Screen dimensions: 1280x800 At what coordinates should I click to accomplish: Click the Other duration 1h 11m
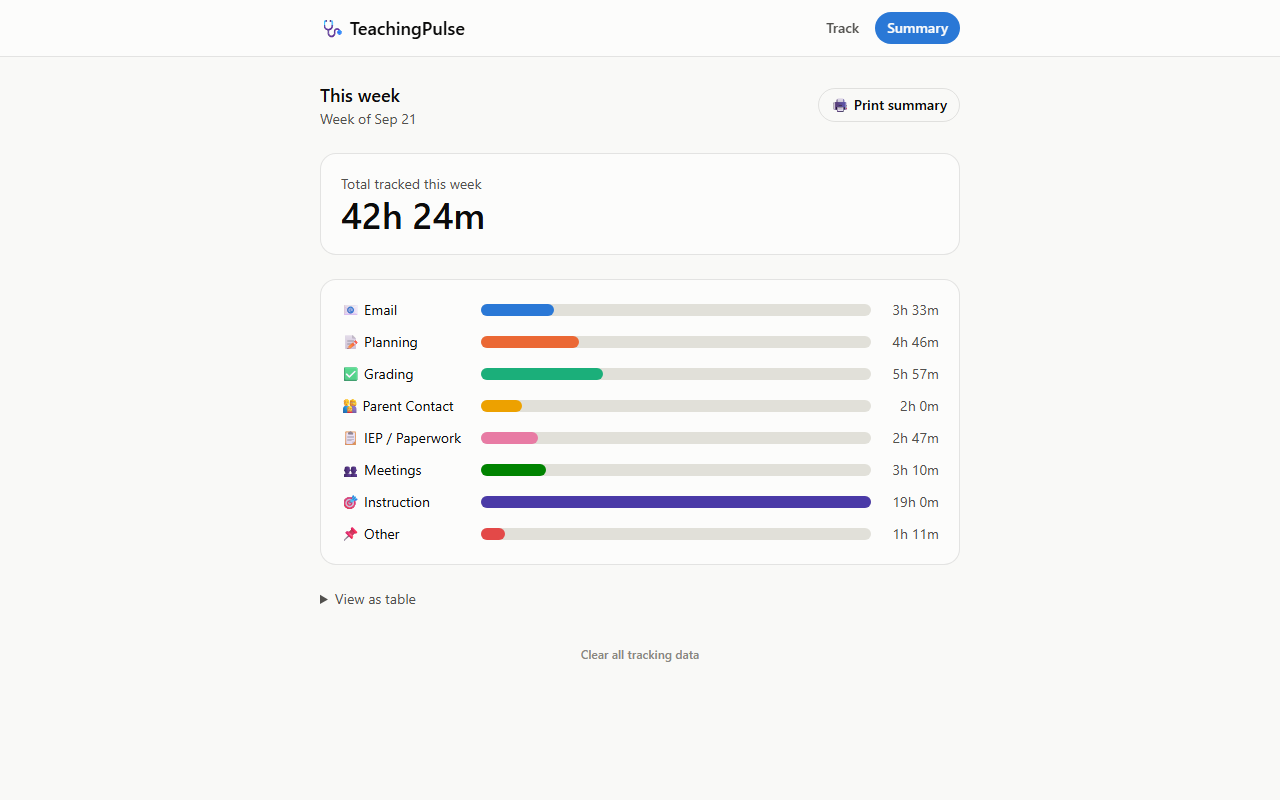(916, 534)
